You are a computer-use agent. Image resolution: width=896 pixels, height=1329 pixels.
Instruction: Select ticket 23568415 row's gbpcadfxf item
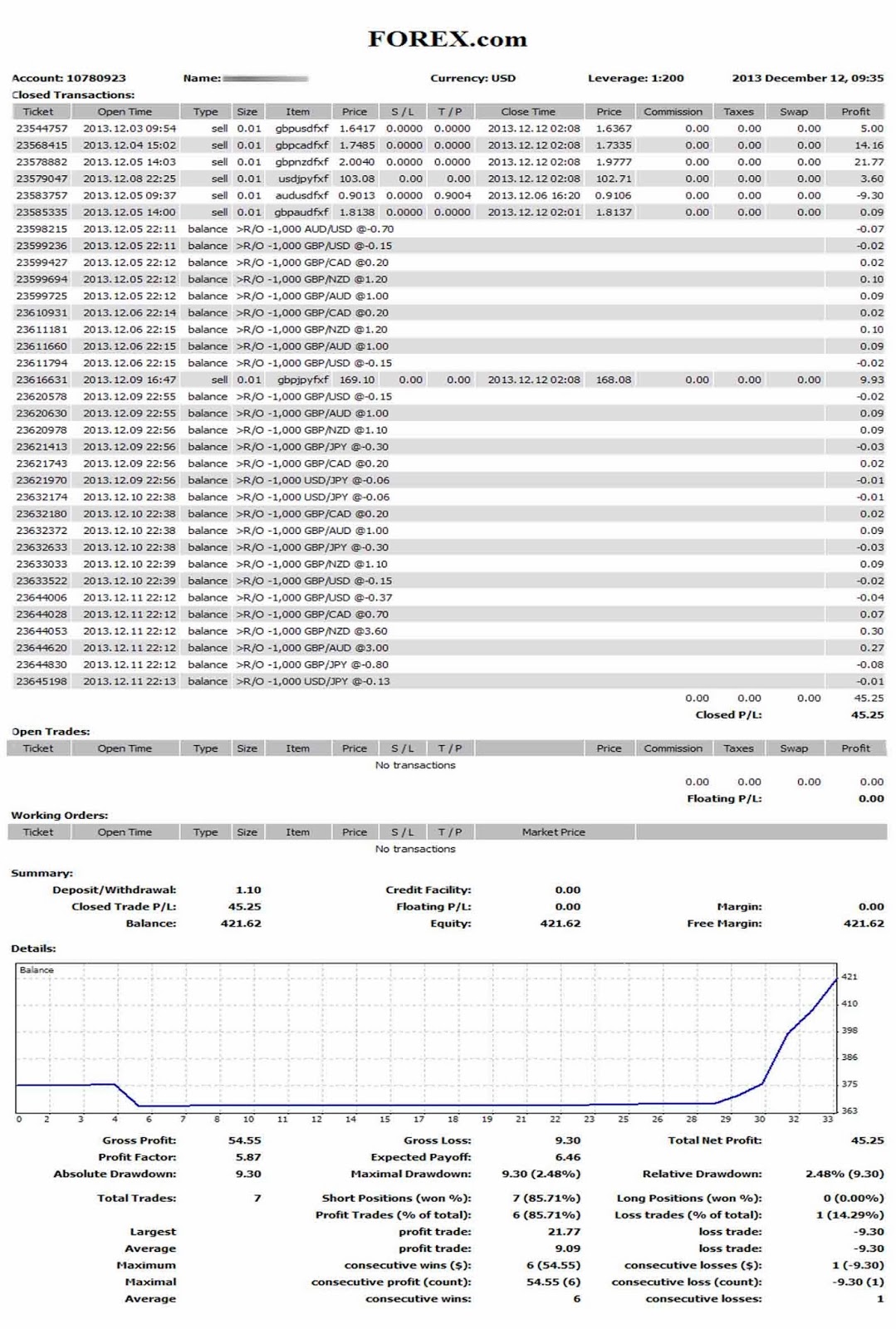301,145
